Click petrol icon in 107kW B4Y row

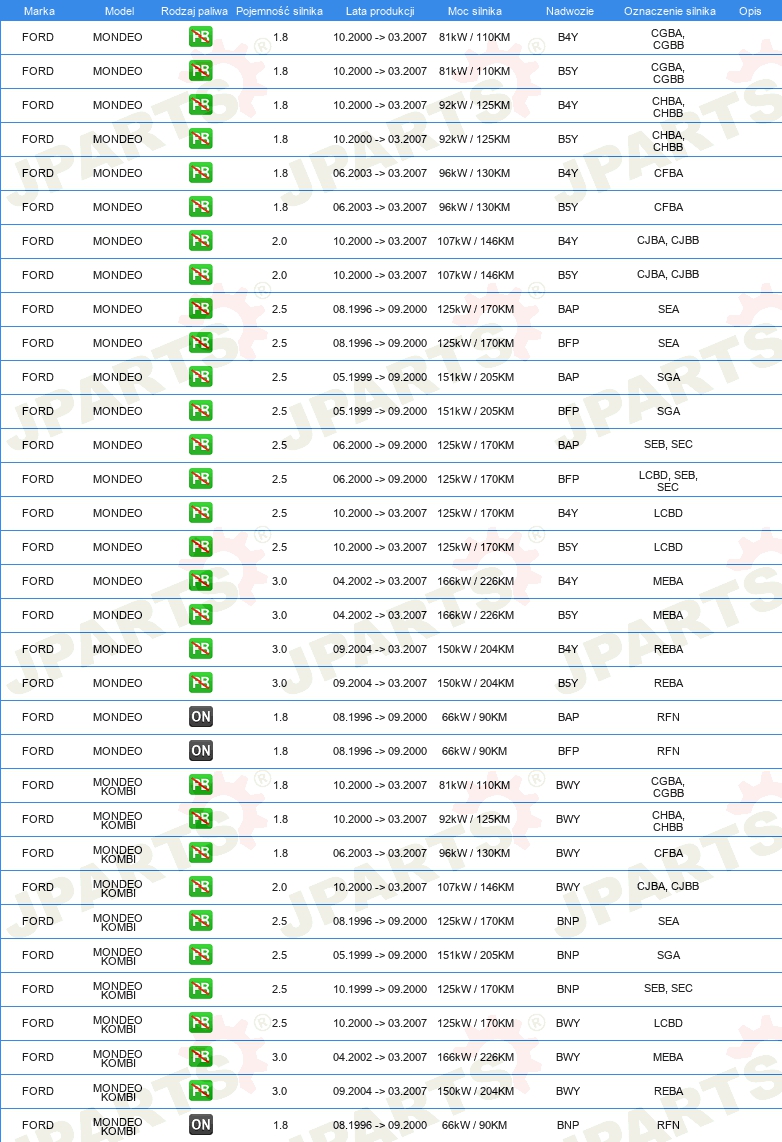200,240
